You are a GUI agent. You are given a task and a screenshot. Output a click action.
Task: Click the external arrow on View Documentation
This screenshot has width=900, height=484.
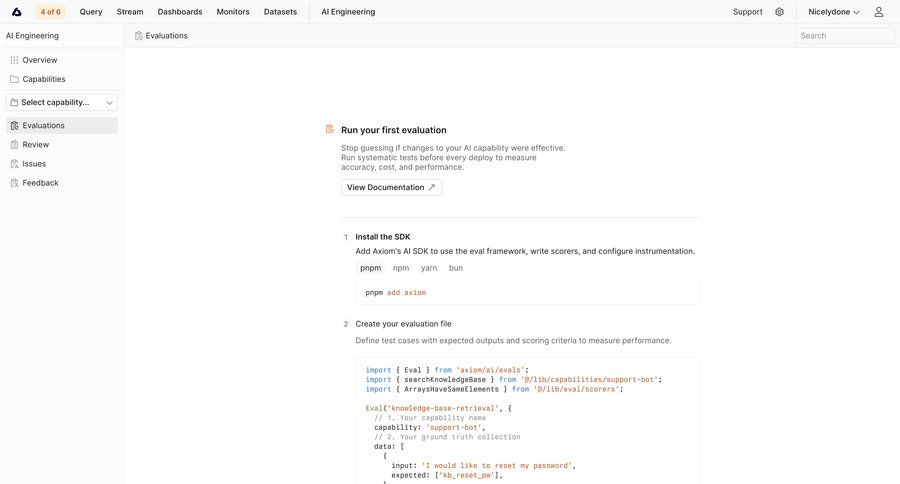432,187
